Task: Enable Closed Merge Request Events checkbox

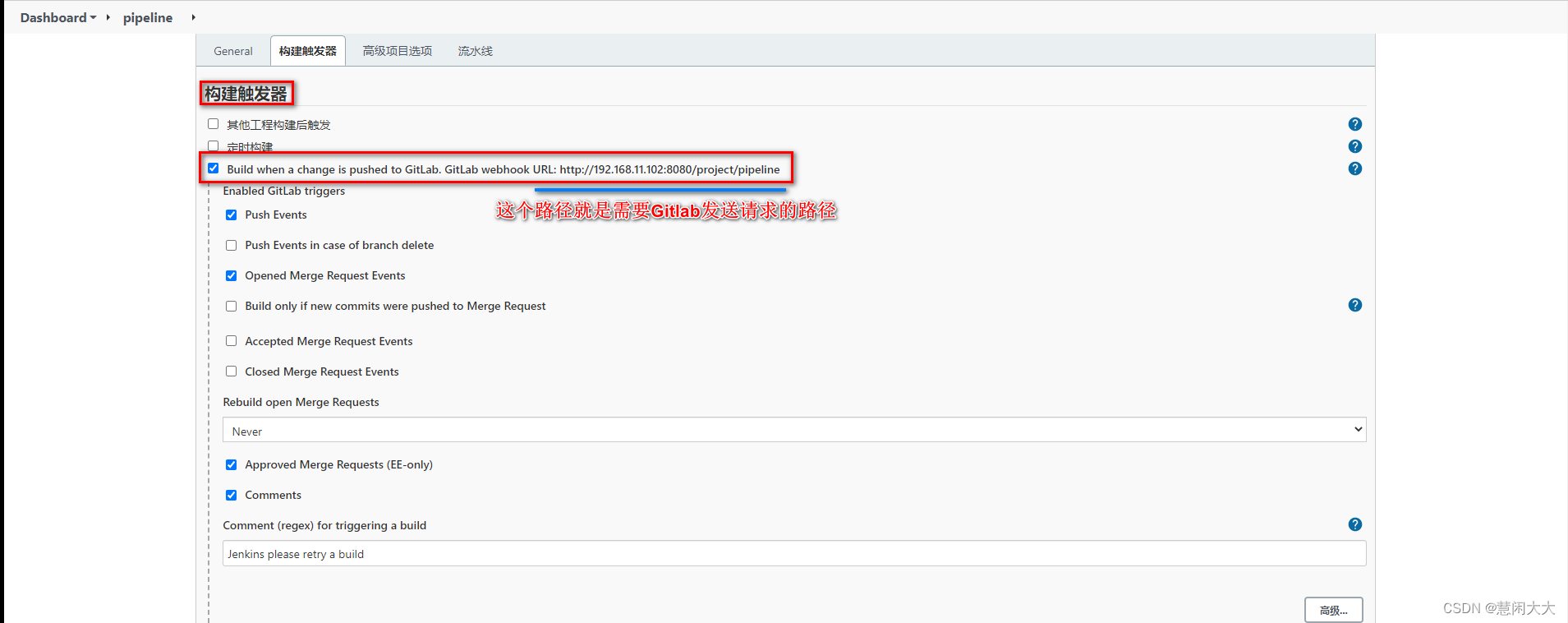Action: (x=232, y=371)
